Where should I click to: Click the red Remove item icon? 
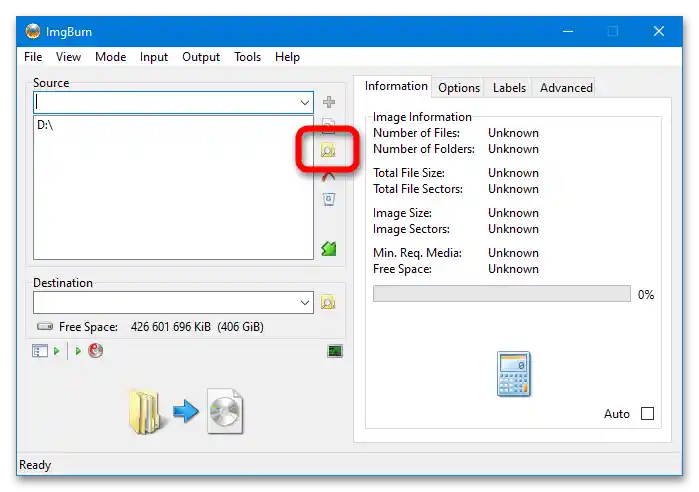coord(329,177)
